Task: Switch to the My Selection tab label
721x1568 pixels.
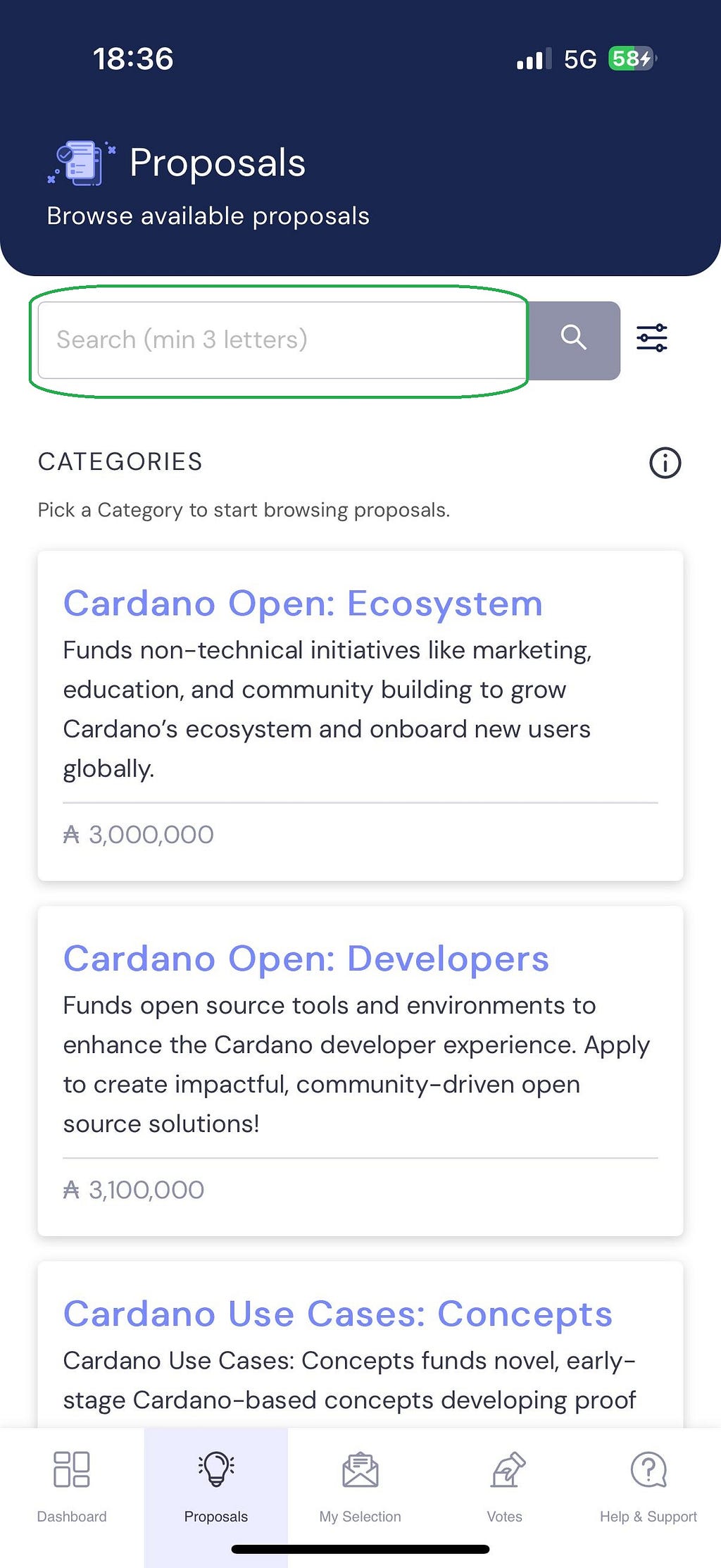Action: [x=360, y=1516]
